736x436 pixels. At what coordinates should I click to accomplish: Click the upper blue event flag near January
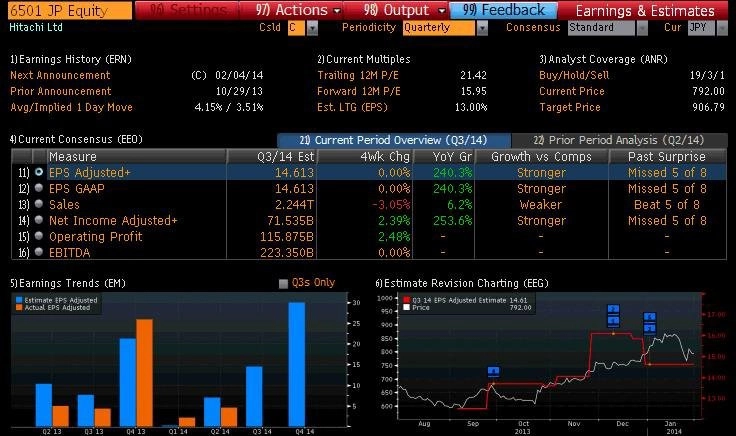650,317
